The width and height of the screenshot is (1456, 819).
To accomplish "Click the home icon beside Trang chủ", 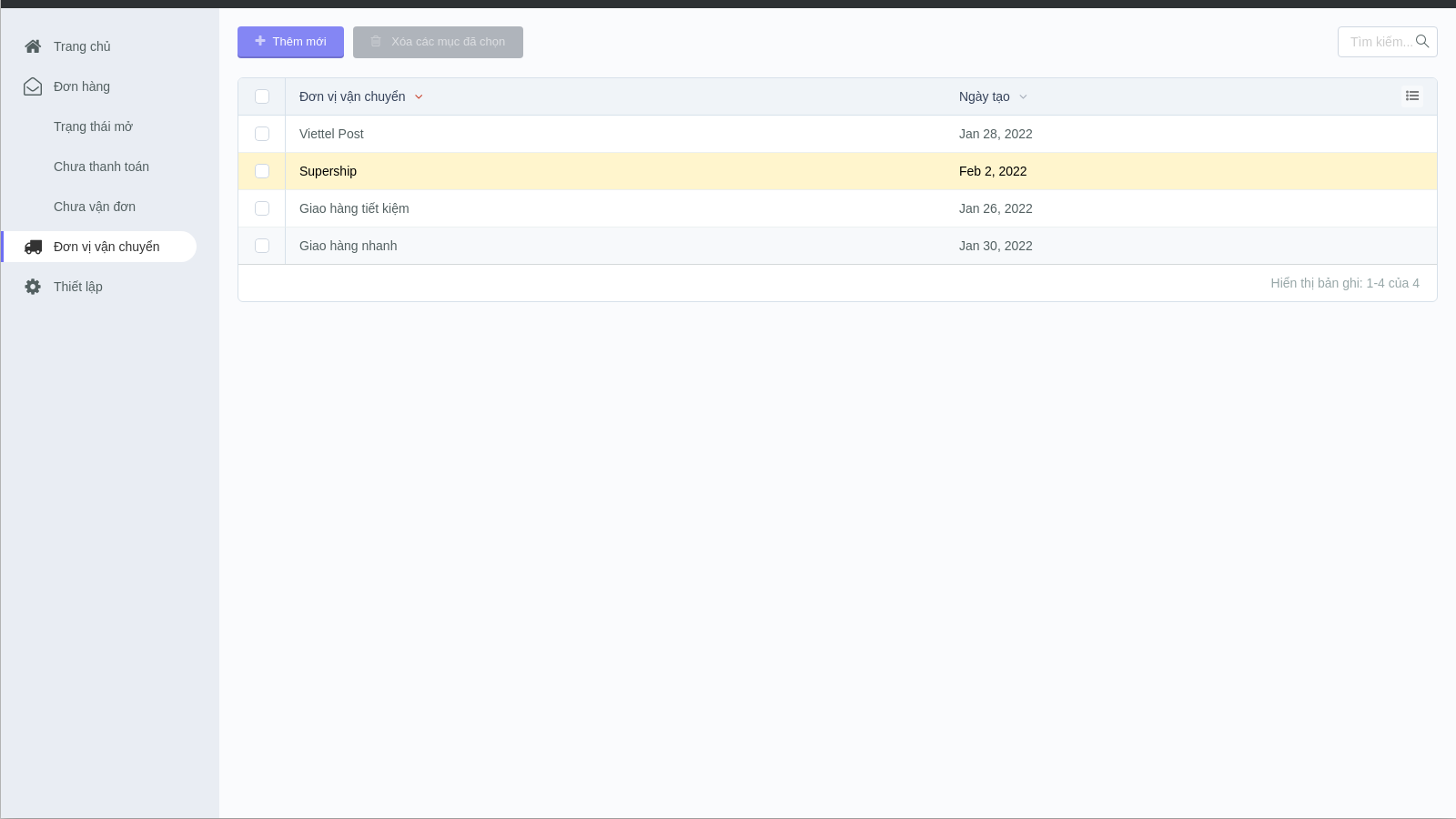I will click(x=33, y=46).
